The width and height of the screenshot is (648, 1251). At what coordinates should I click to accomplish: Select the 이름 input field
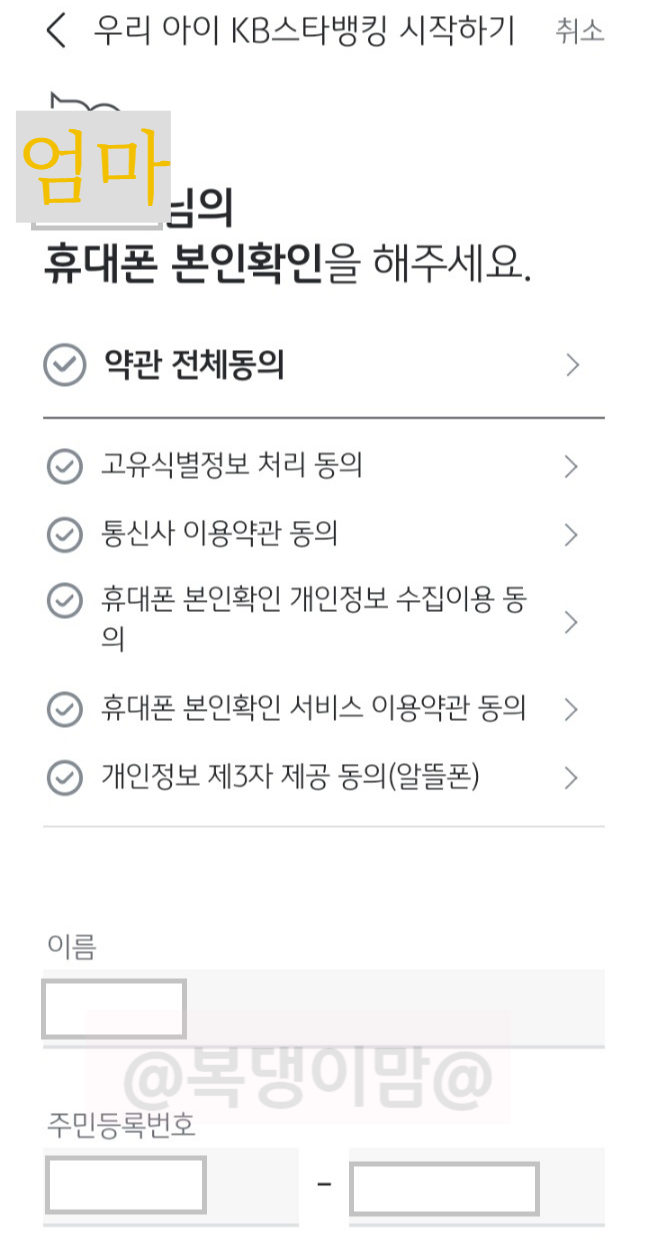click(x=113, y=1008)
